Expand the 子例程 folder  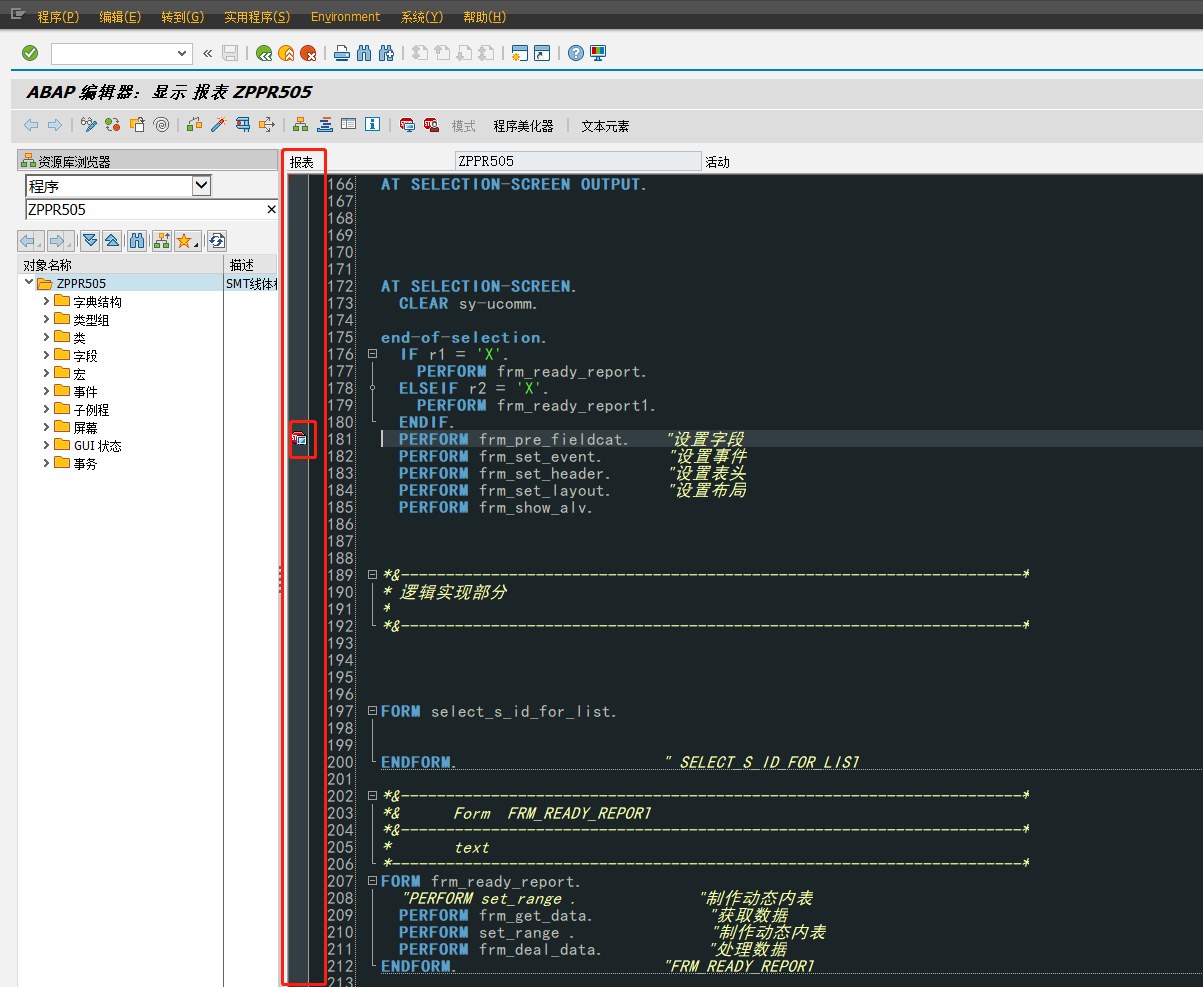(x=46, y=409)
